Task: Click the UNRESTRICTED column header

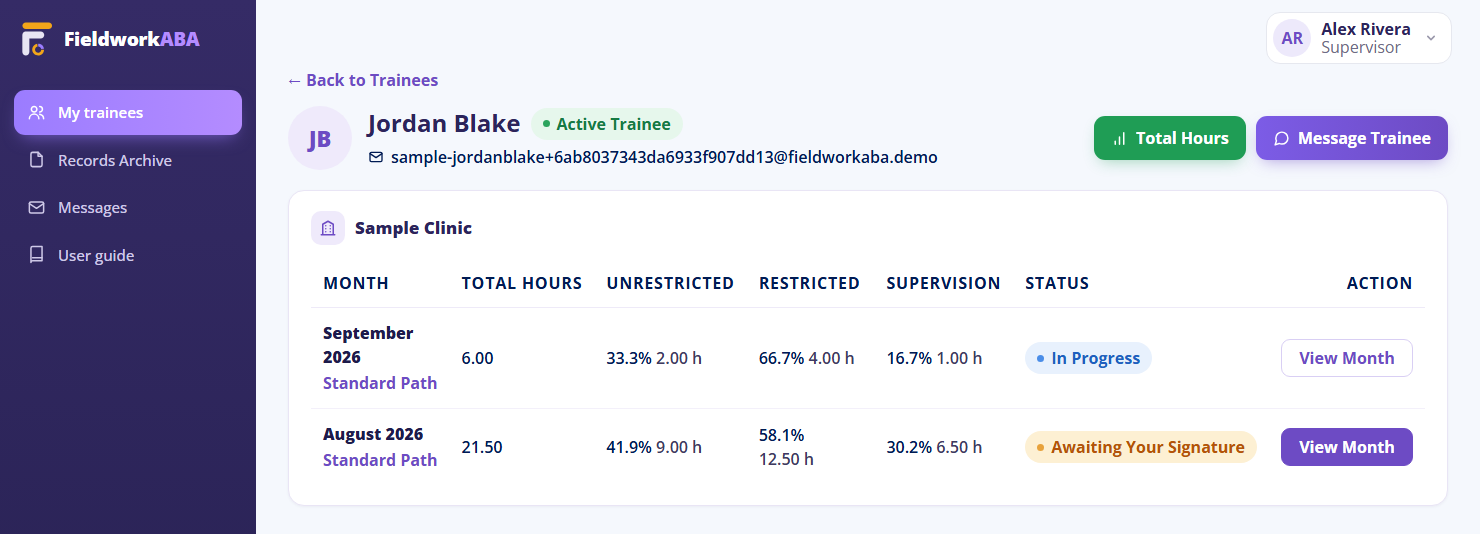Action: click(x=670, y=283)
